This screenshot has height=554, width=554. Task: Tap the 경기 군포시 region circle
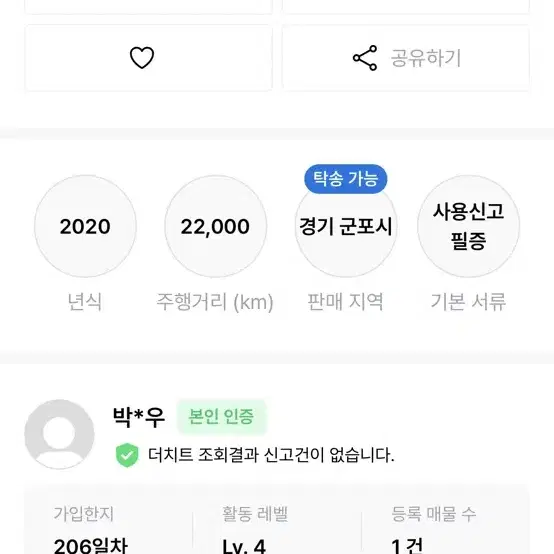346,230
